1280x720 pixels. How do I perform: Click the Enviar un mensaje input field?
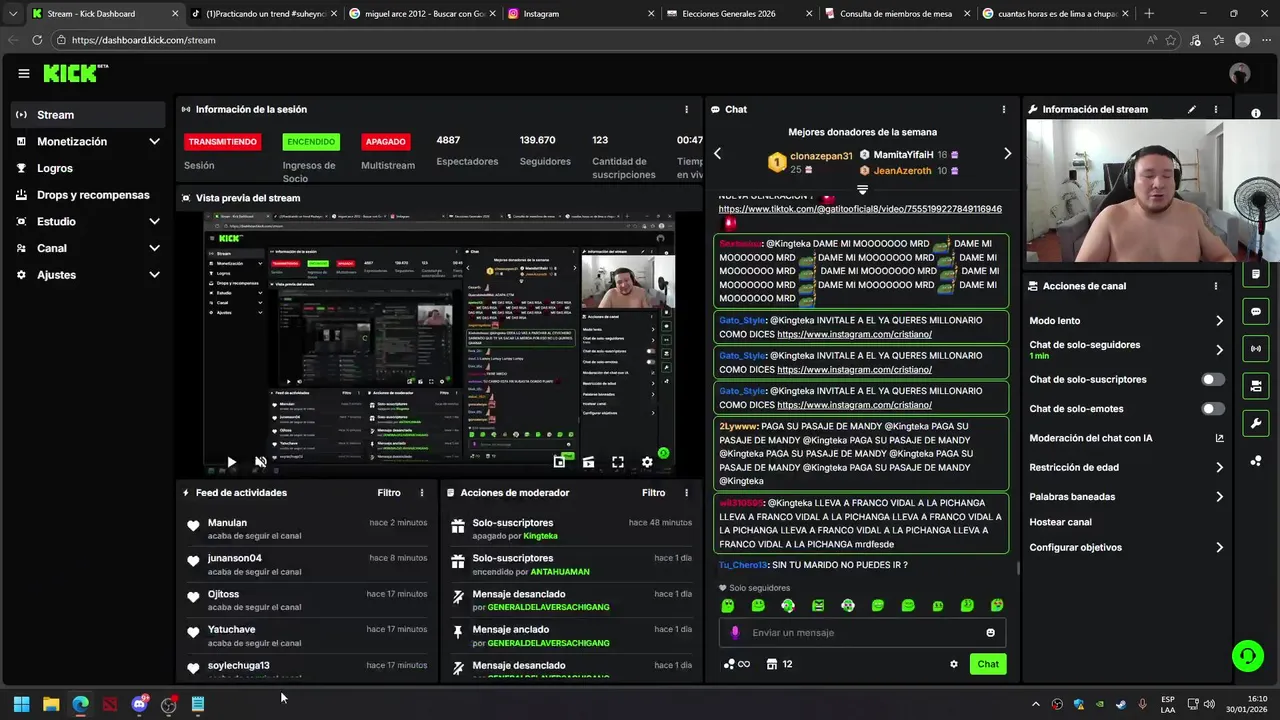(x=862, y=632)
